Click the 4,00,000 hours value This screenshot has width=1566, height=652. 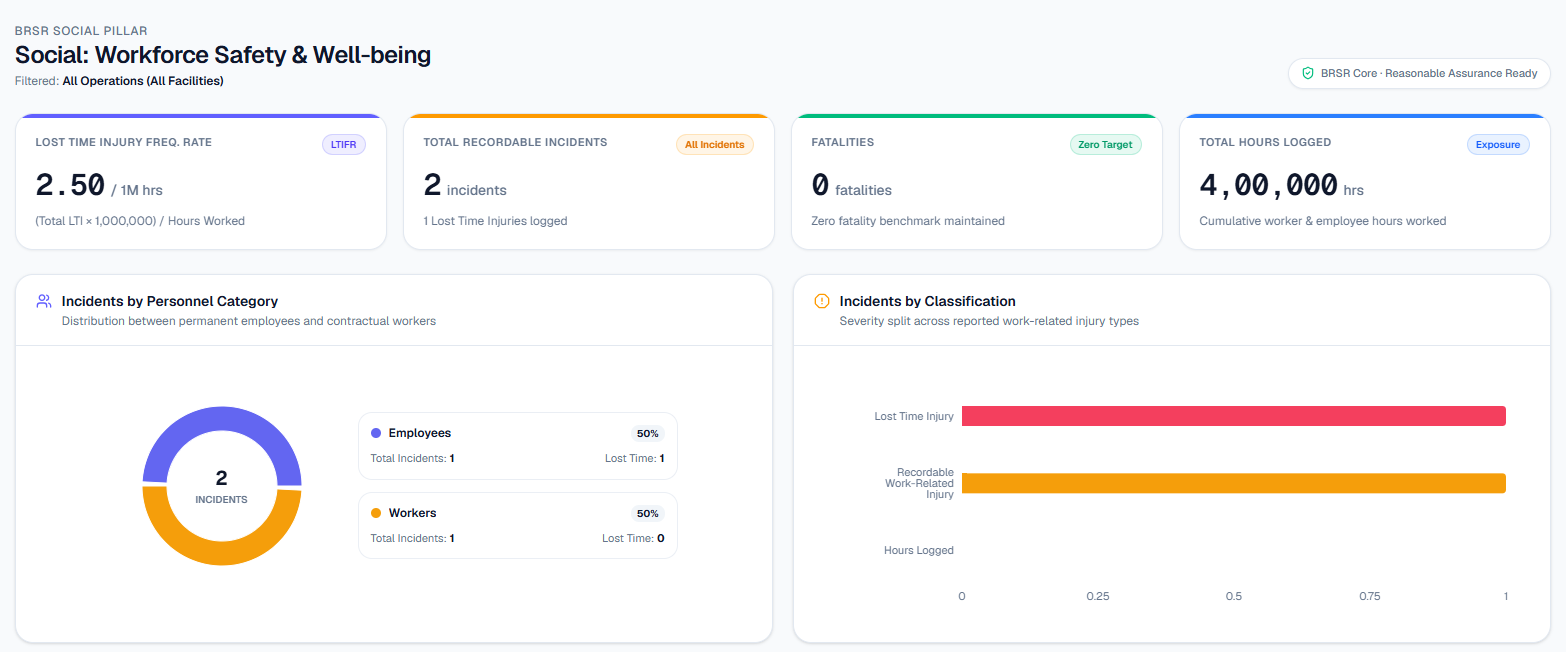(1268, 186)
